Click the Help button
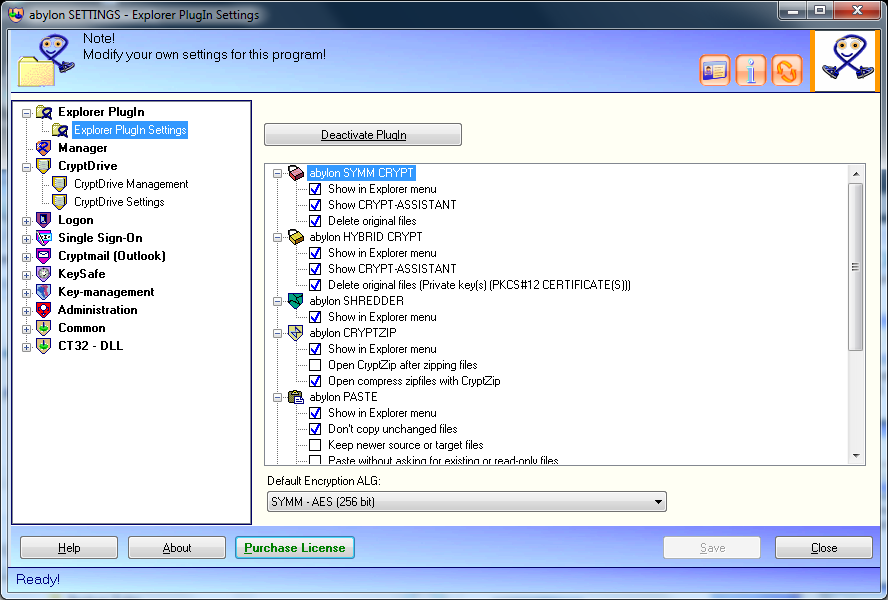Viewport: 888px width, 600px height. coord(69,548)
